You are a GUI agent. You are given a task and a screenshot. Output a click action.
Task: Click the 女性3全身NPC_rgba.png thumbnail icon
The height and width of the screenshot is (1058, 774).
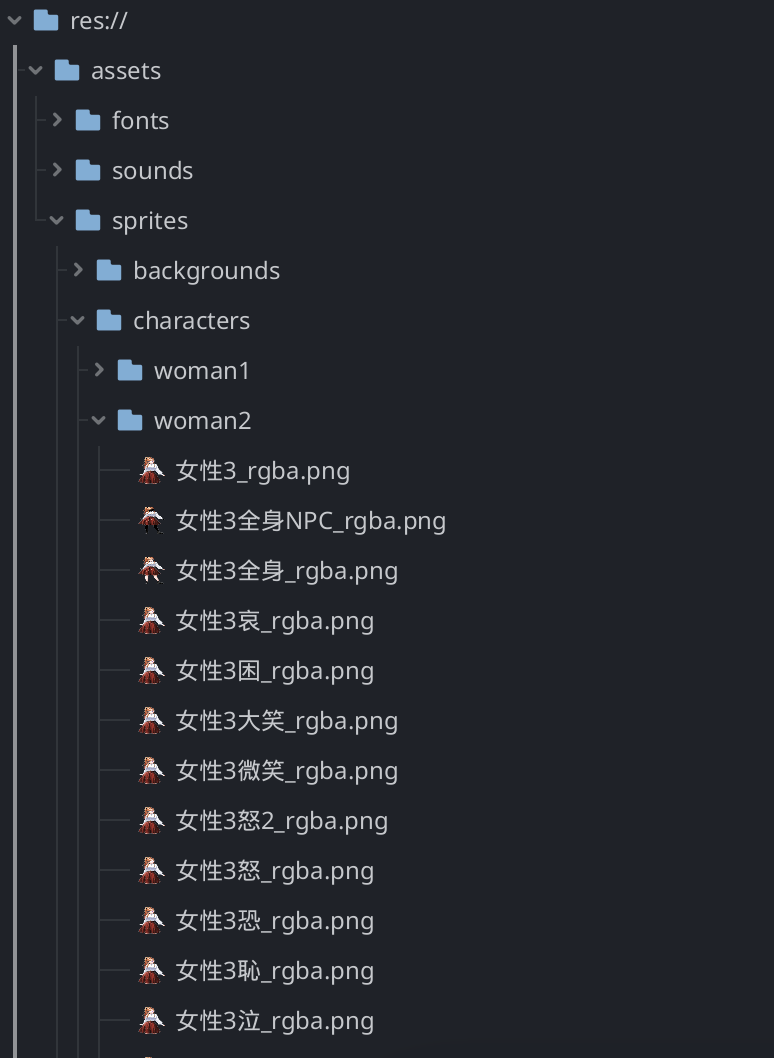pyautogui.click(x=151, y=520)
